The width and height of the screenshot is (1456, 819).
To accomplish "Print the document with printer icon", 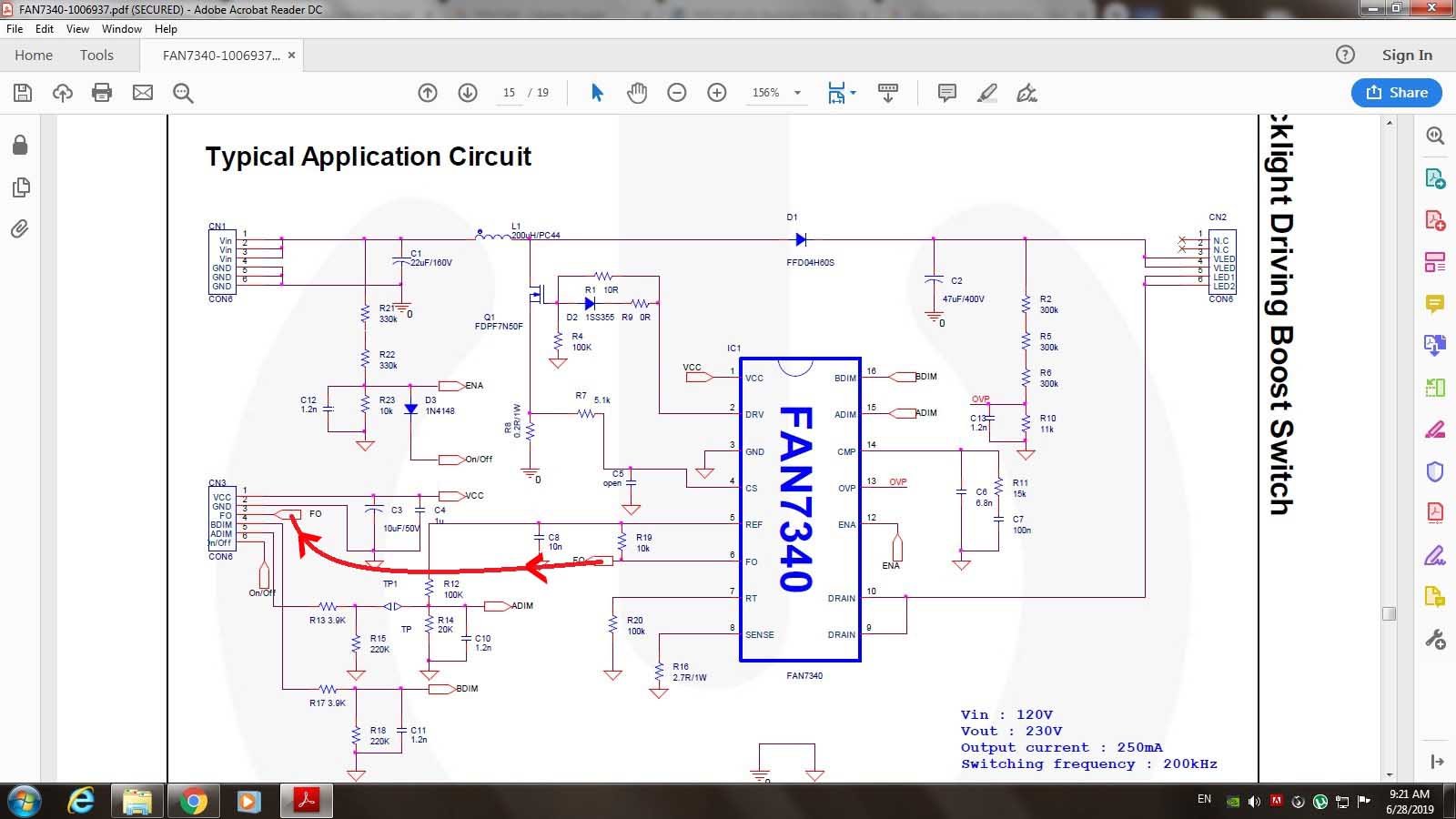I will [102, 93].
